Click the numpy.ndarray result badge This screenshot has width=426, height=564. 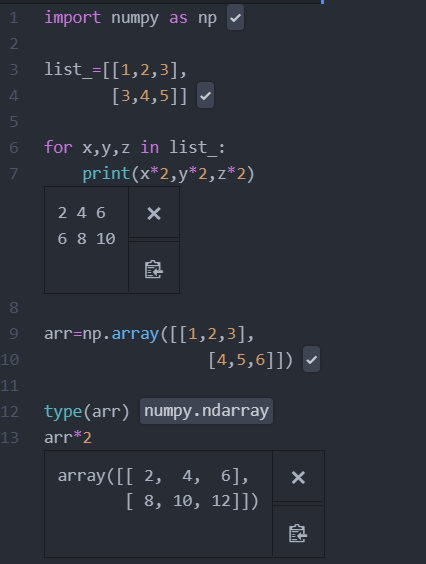click(207, 411)
